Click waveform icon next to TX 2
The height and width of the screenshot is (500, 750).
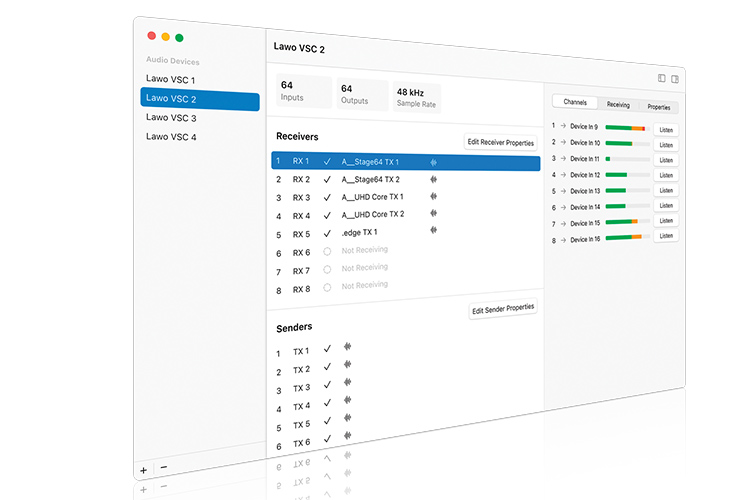click(x=348, y=365)
